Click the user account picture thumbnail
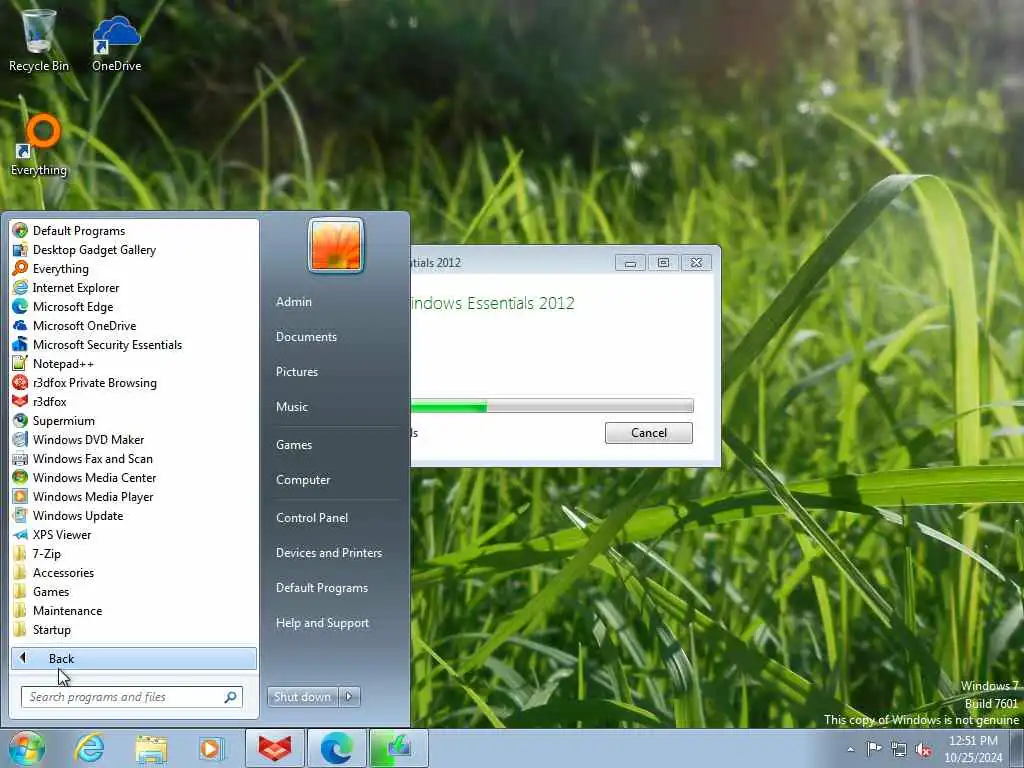This screenshot has height=768, width=1024. (336, 246)
